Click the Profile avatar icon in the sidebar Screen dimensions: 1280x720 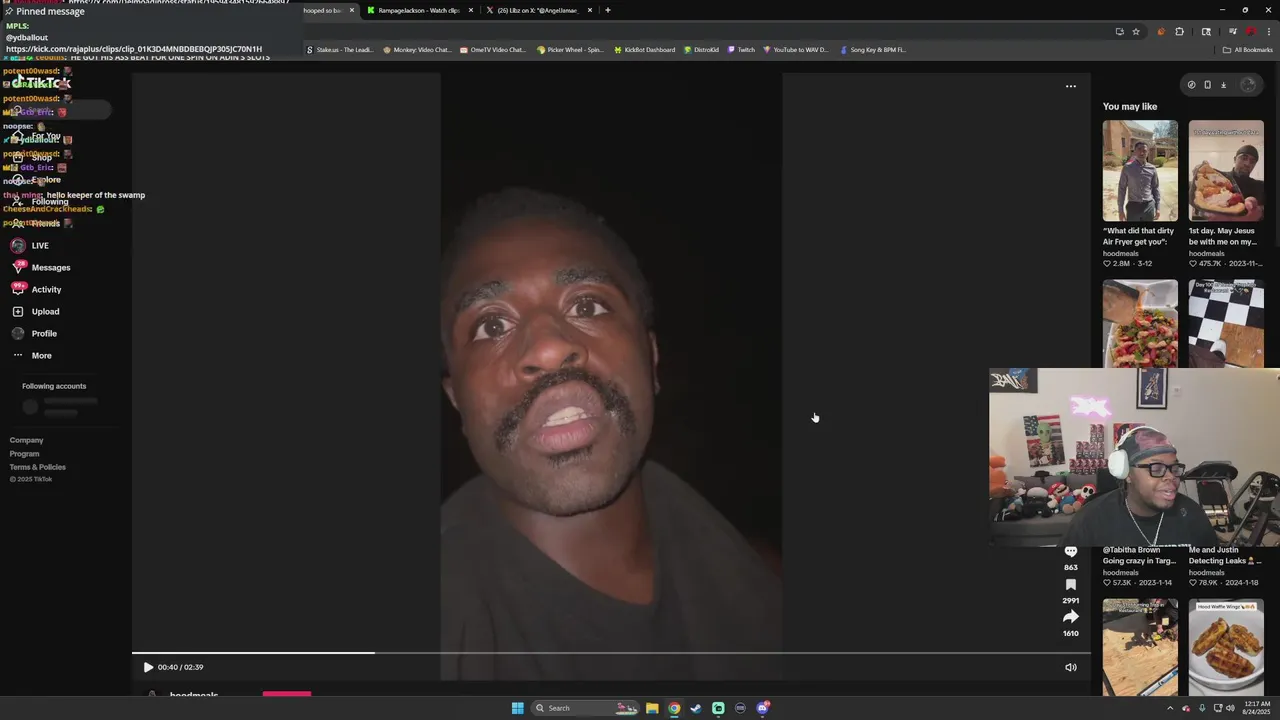pos(18,334)
